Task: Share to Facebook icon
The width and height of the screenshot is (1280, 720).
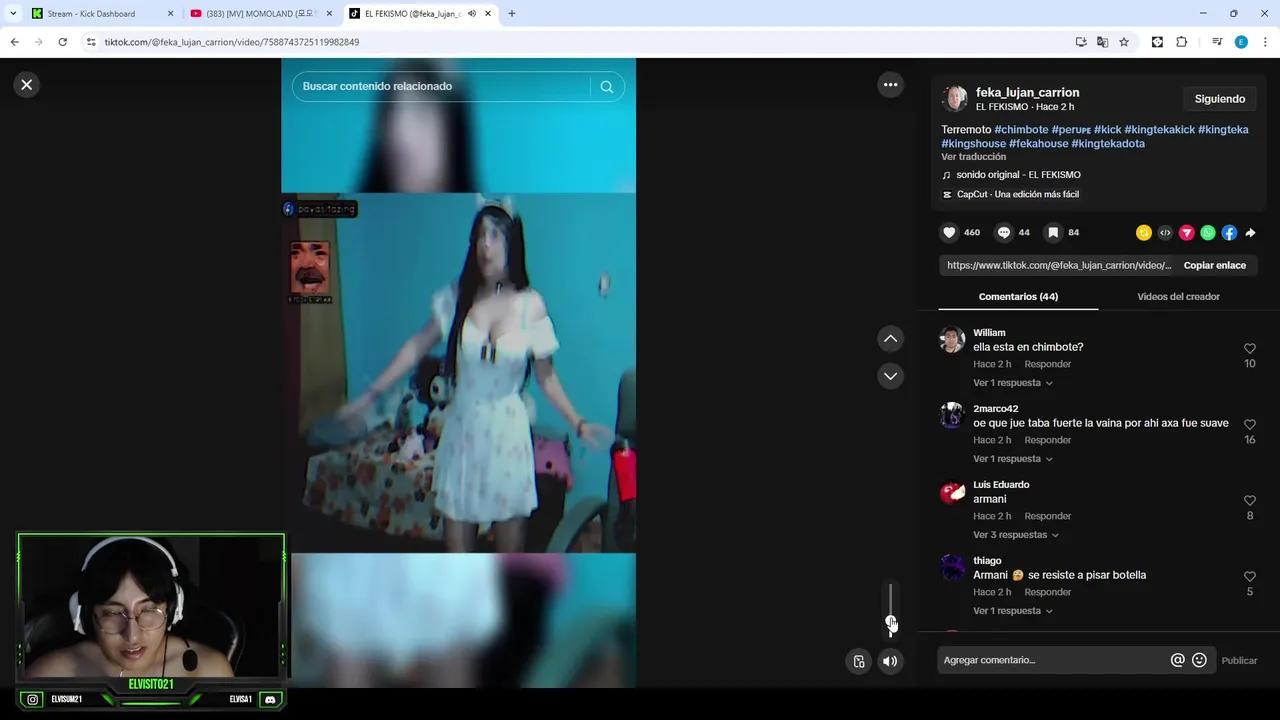Action: pyautogui.click(x=1229, y=233)
